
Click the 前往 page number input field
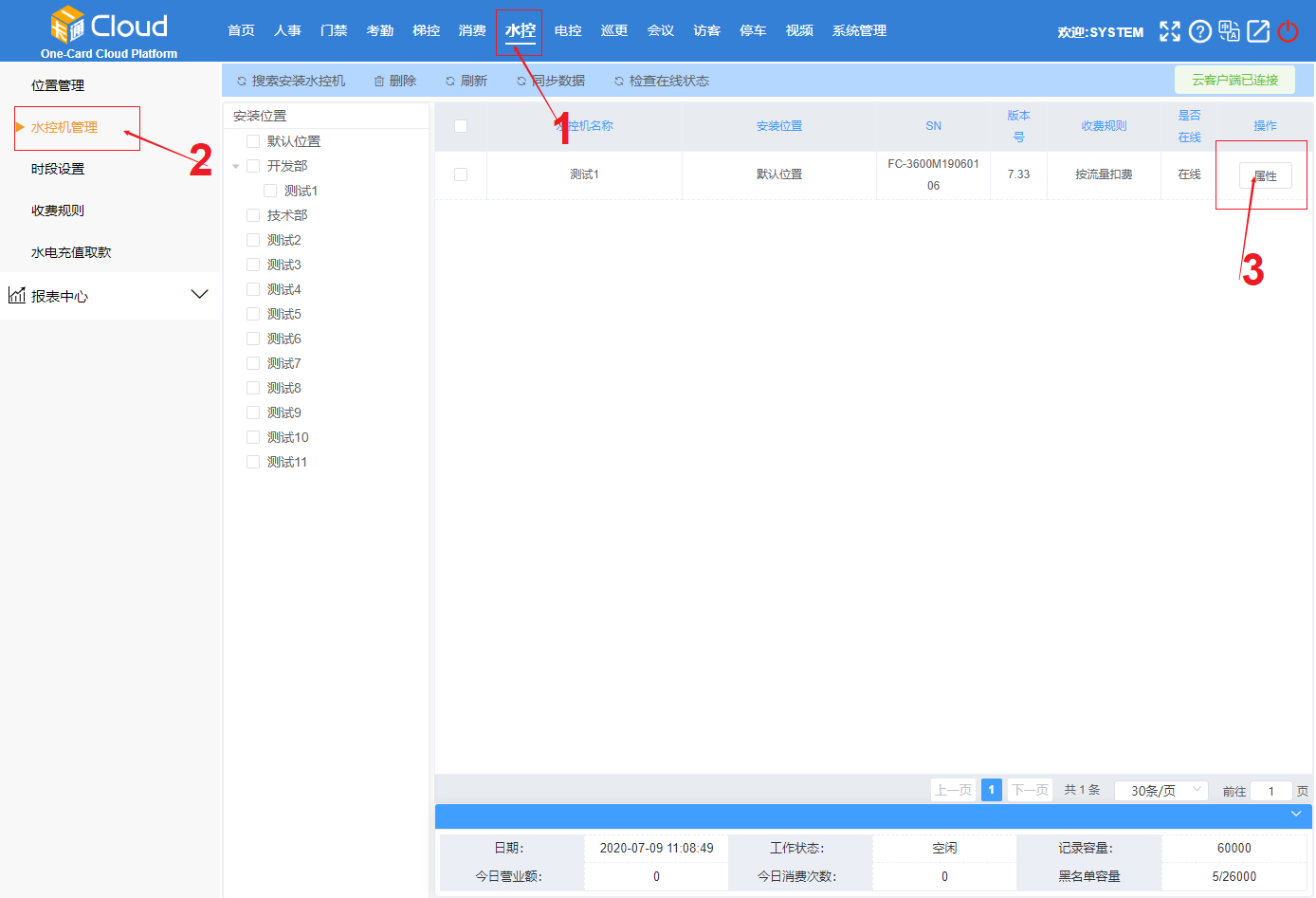1270,791
